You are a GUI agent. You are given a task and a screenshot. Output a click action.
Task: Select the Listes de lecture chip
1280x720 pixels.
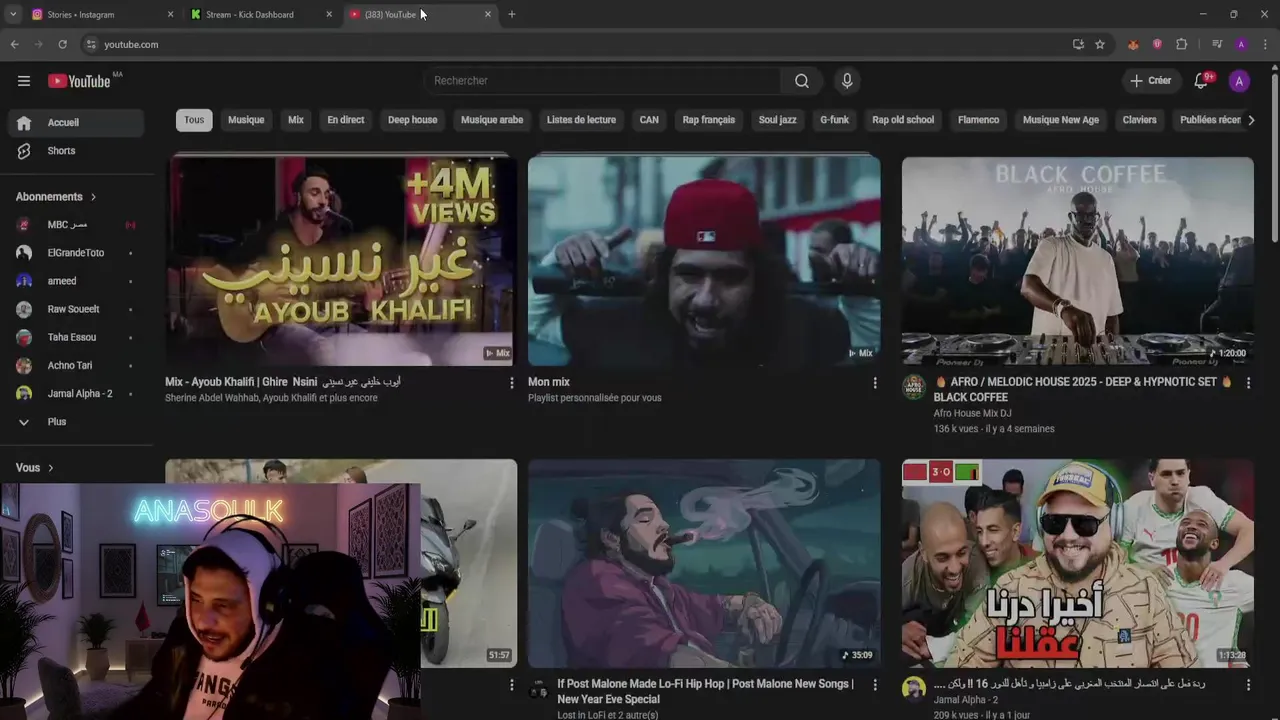coord(581,120)
